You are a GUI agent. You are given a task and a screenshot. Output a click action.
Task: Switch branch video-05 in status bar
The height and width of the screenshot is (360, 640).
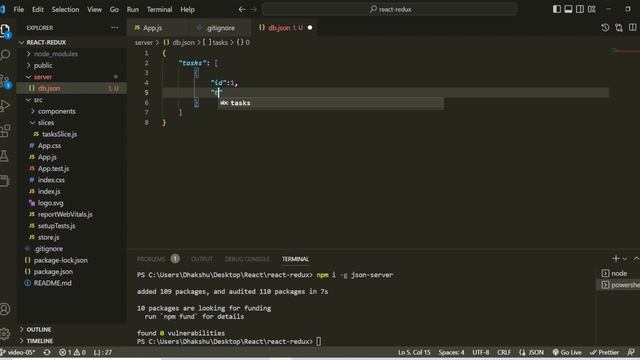coord(18,352)
